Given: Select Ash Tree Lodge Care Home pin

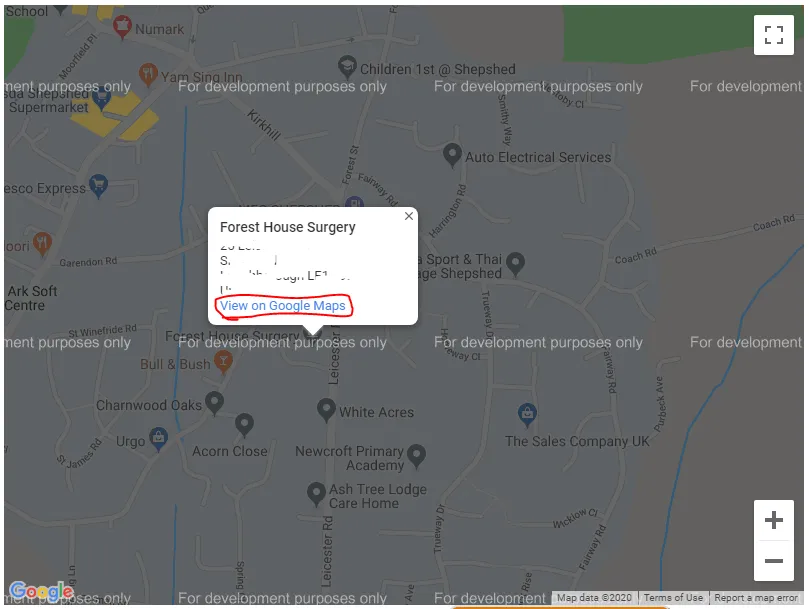Looking at the screenshot, I should click(x=316, y=494).
